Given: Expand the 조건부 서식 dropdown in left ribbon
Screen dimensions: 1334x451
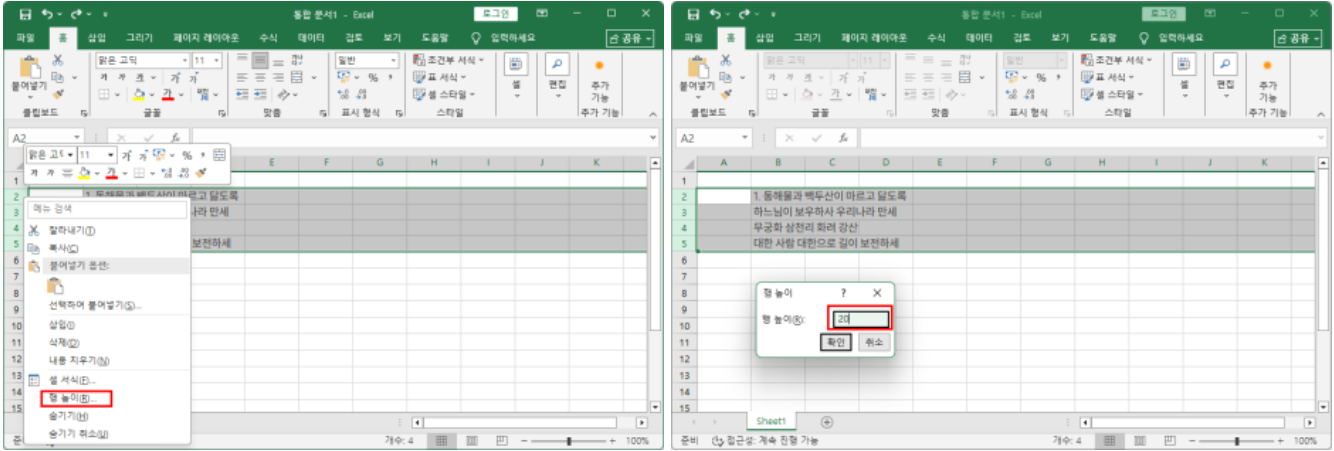Looking at the screenshot, I should (x=449, y=60).
